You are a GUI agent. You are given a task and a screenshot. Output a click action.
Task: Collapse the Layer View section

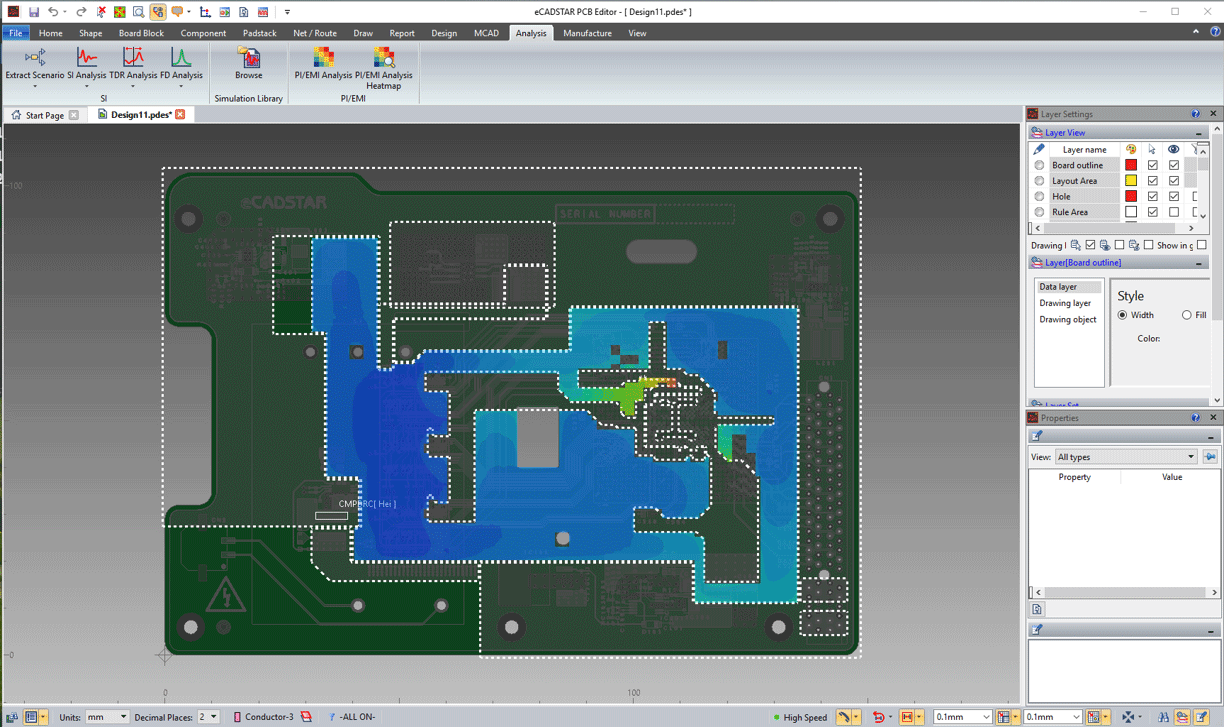coord(1199,133)
